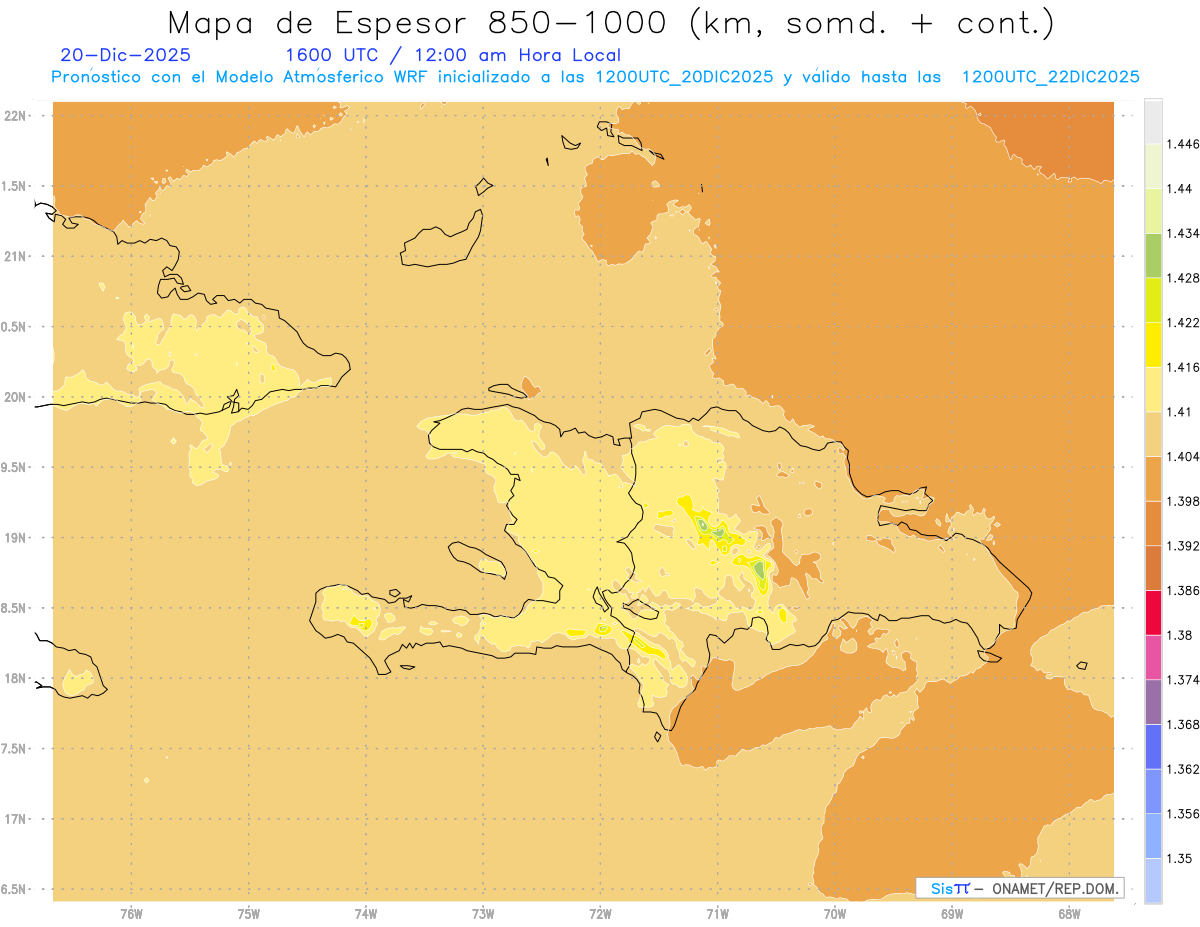This screenshot has height=927, width=1200.
Task: Click the "72W" longitude label
Action: pyautogui.click(x=600, y=914)
